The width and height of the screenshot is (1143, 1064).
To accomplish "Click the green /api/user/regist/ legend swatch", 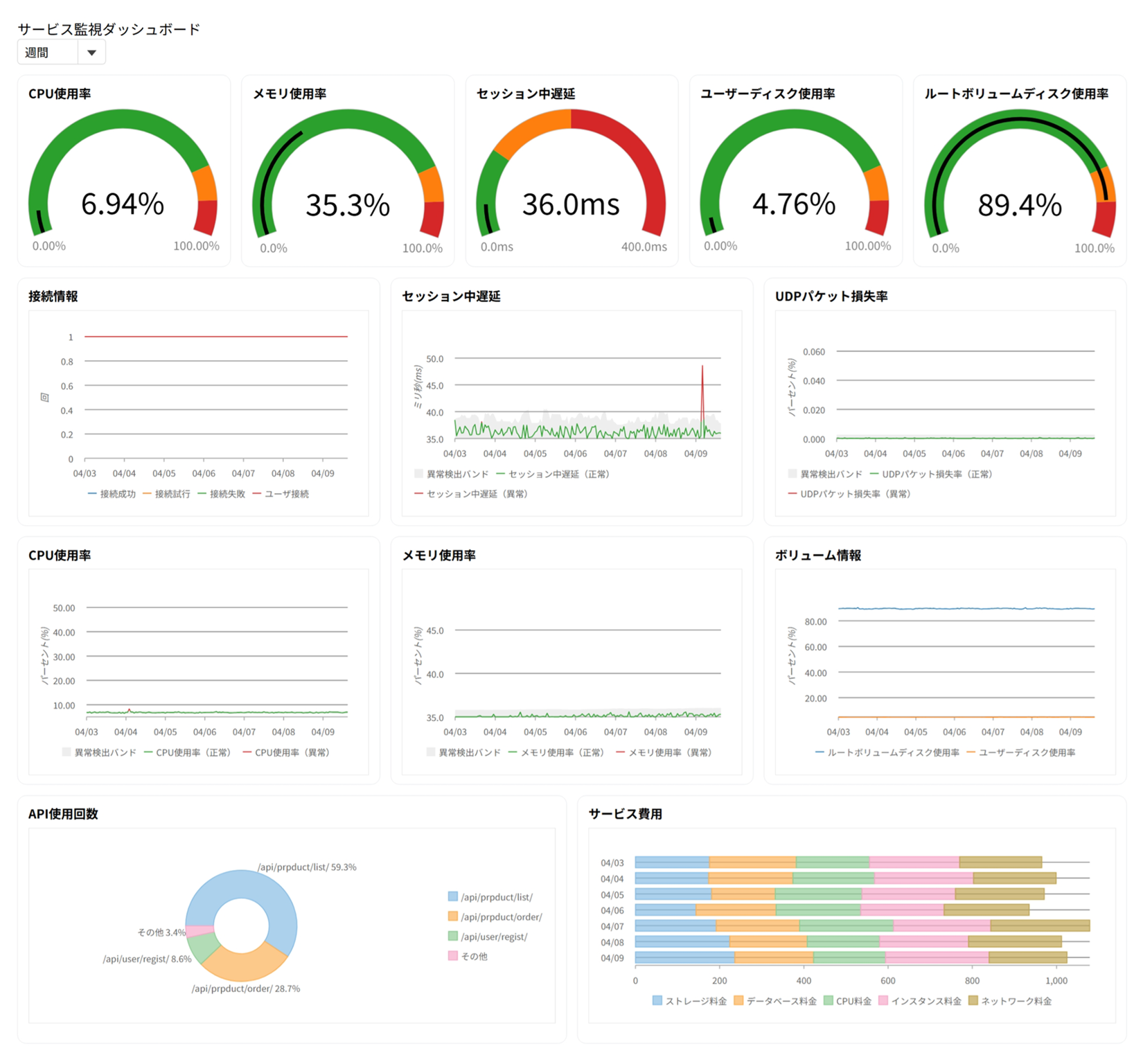I will coord(453,937).
